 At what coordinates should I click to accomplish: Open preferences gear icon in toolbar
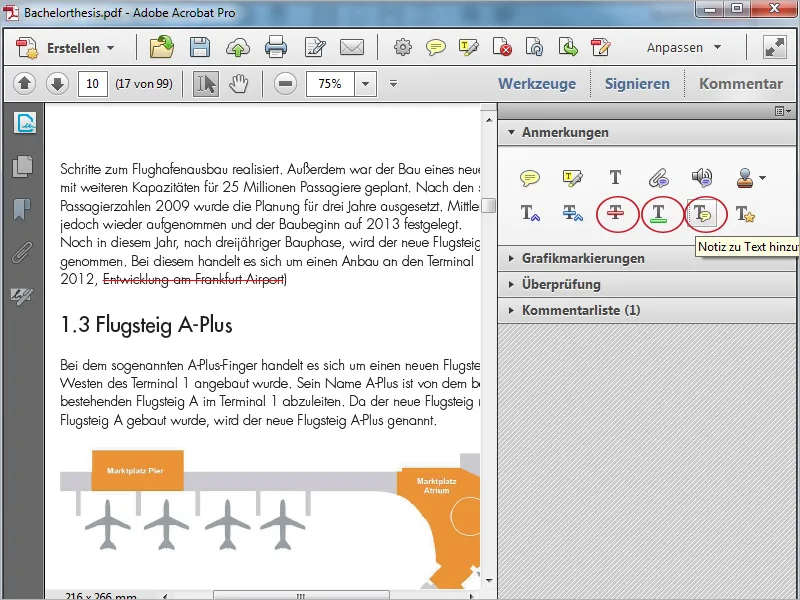[403, 47]
